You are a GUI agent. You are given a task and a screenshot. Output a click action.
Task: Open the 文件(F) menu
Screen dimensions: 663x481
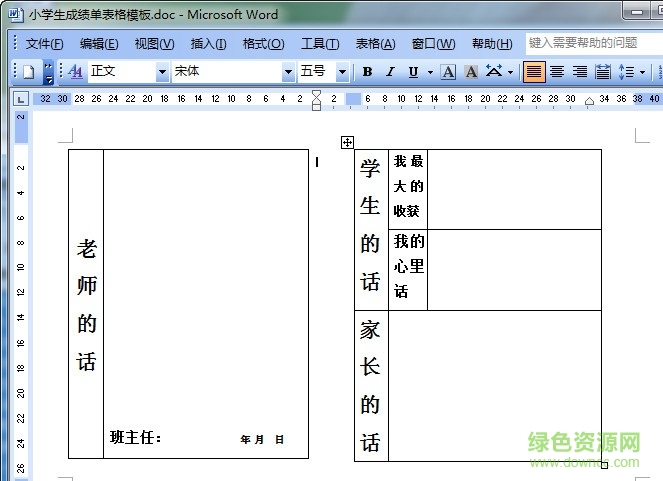pos(44,44)
